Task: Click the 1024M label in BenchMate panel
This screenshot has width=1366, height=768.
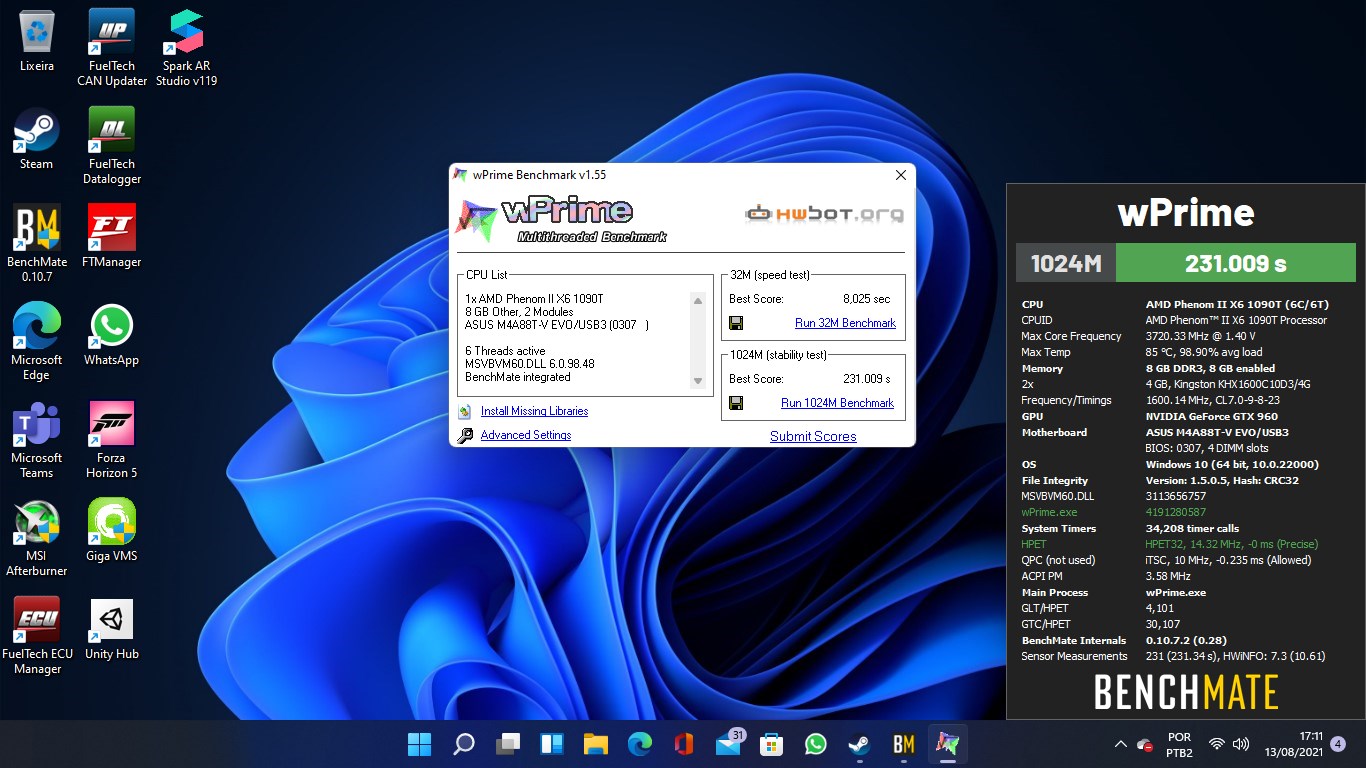Action: (1066, 264)
